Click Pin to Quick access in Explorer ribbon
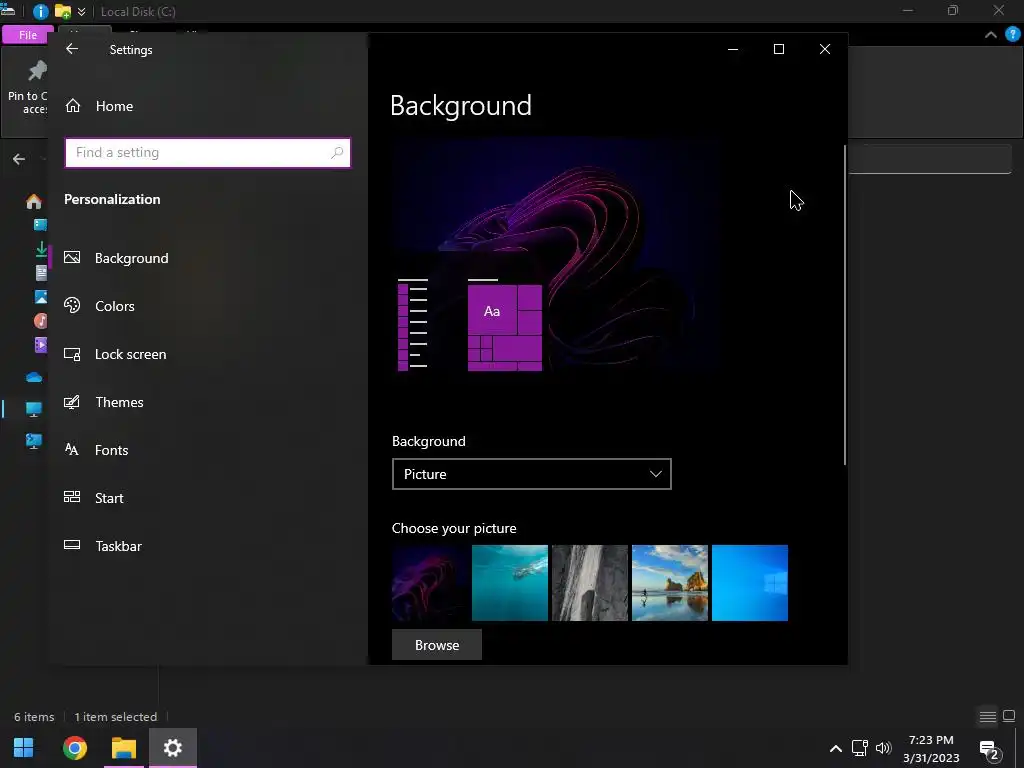Screen dimensions: 1024x768 coord(26,88)
